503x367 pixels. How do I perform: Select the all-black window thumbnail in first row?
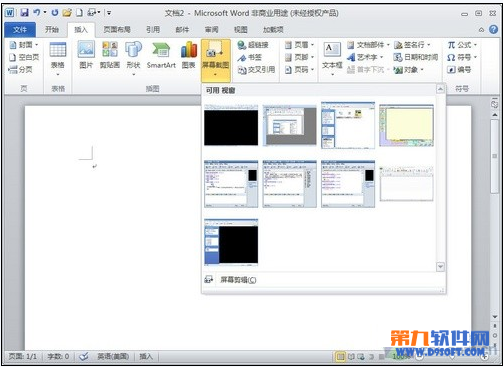pos(231,125)
